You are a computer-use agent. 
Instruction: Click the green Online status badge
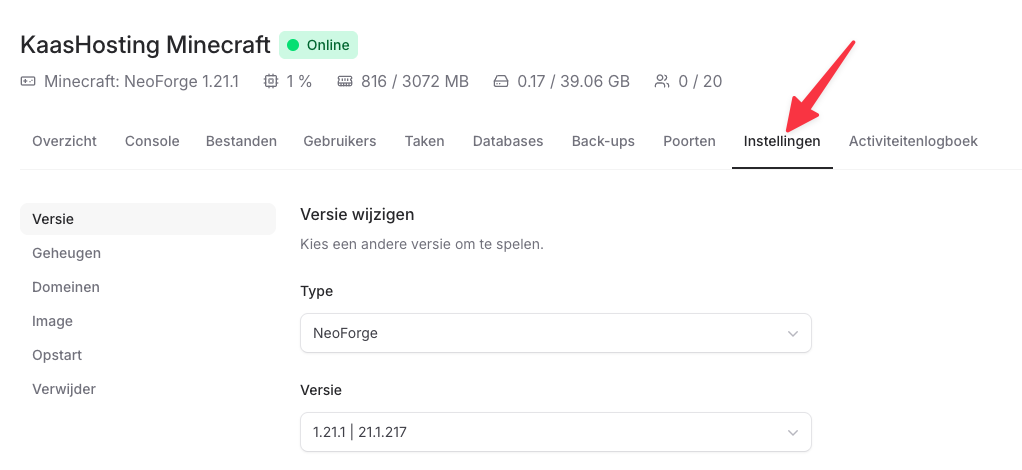click(318, 45)
